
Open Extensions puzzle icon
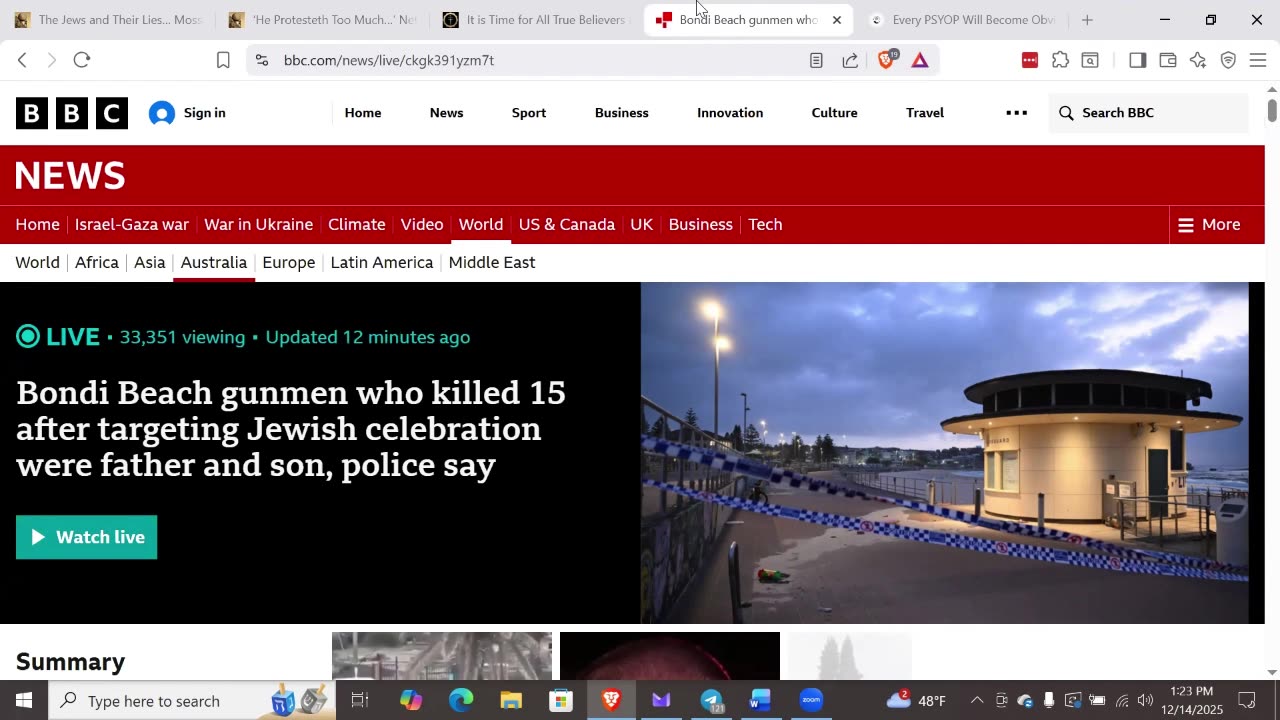[1060, 60]
